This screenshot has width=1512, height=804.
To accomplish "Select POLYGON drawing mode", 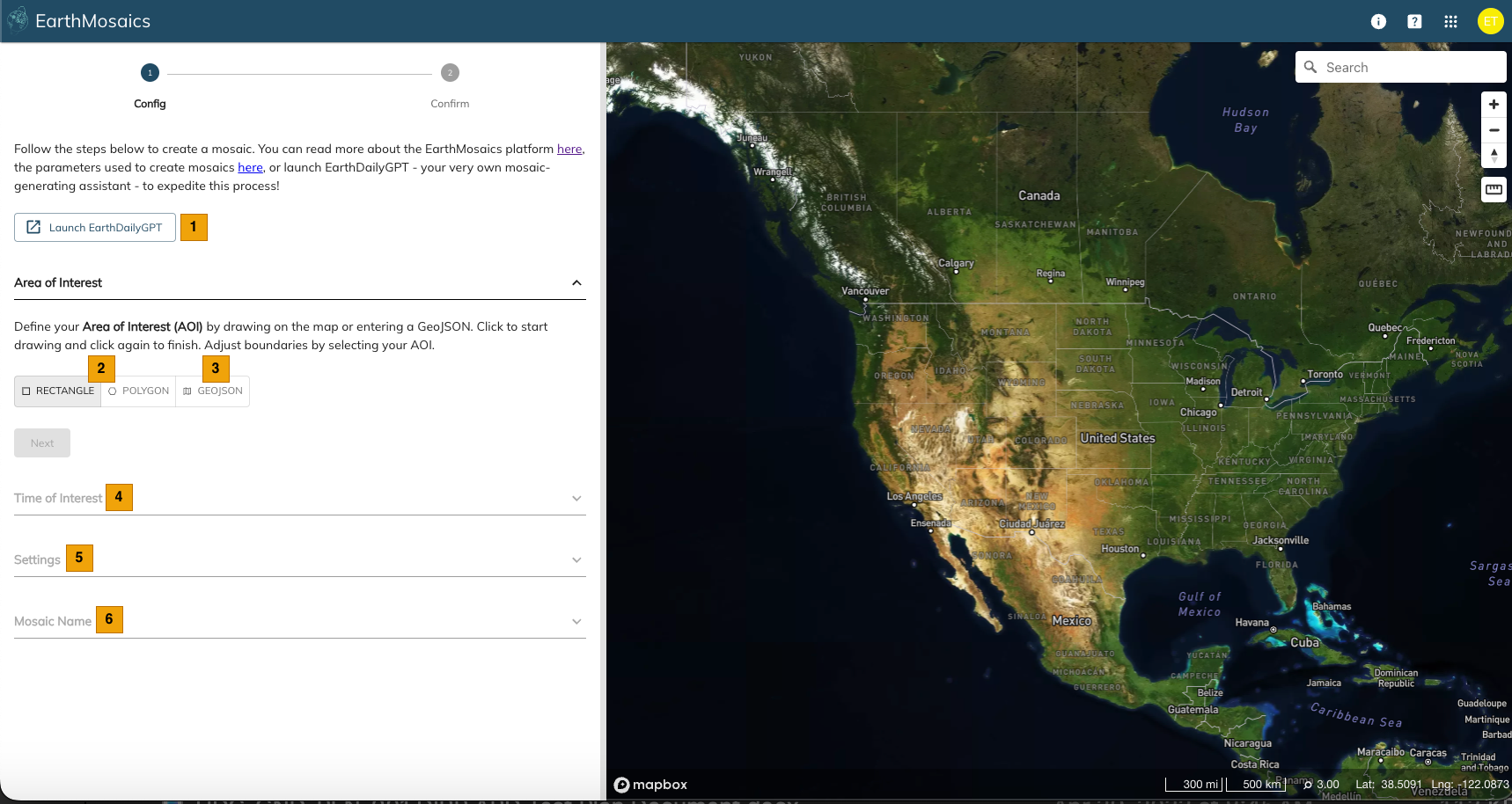I will (138, 391).
